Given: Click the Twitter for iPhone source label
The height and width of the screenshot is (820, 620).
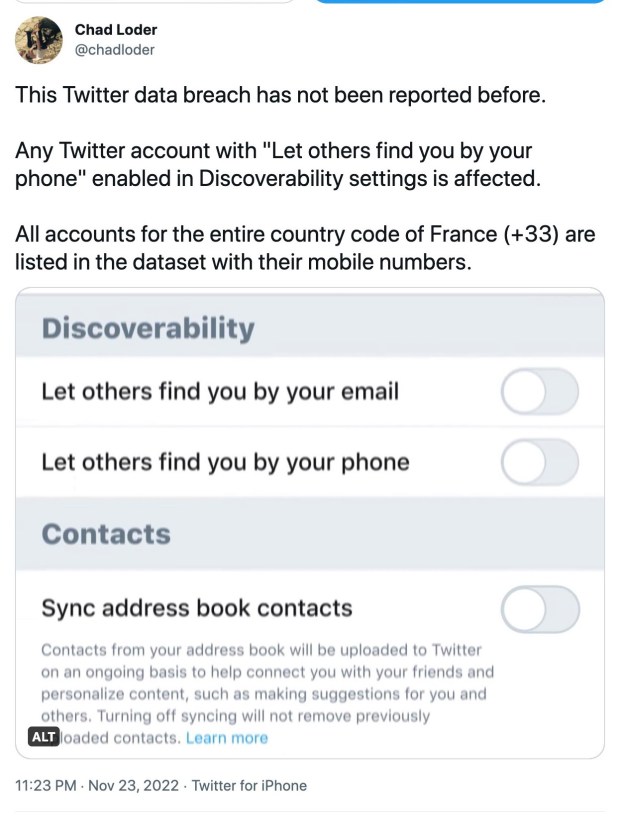Looking at the screenshot, I should point(249,785).
